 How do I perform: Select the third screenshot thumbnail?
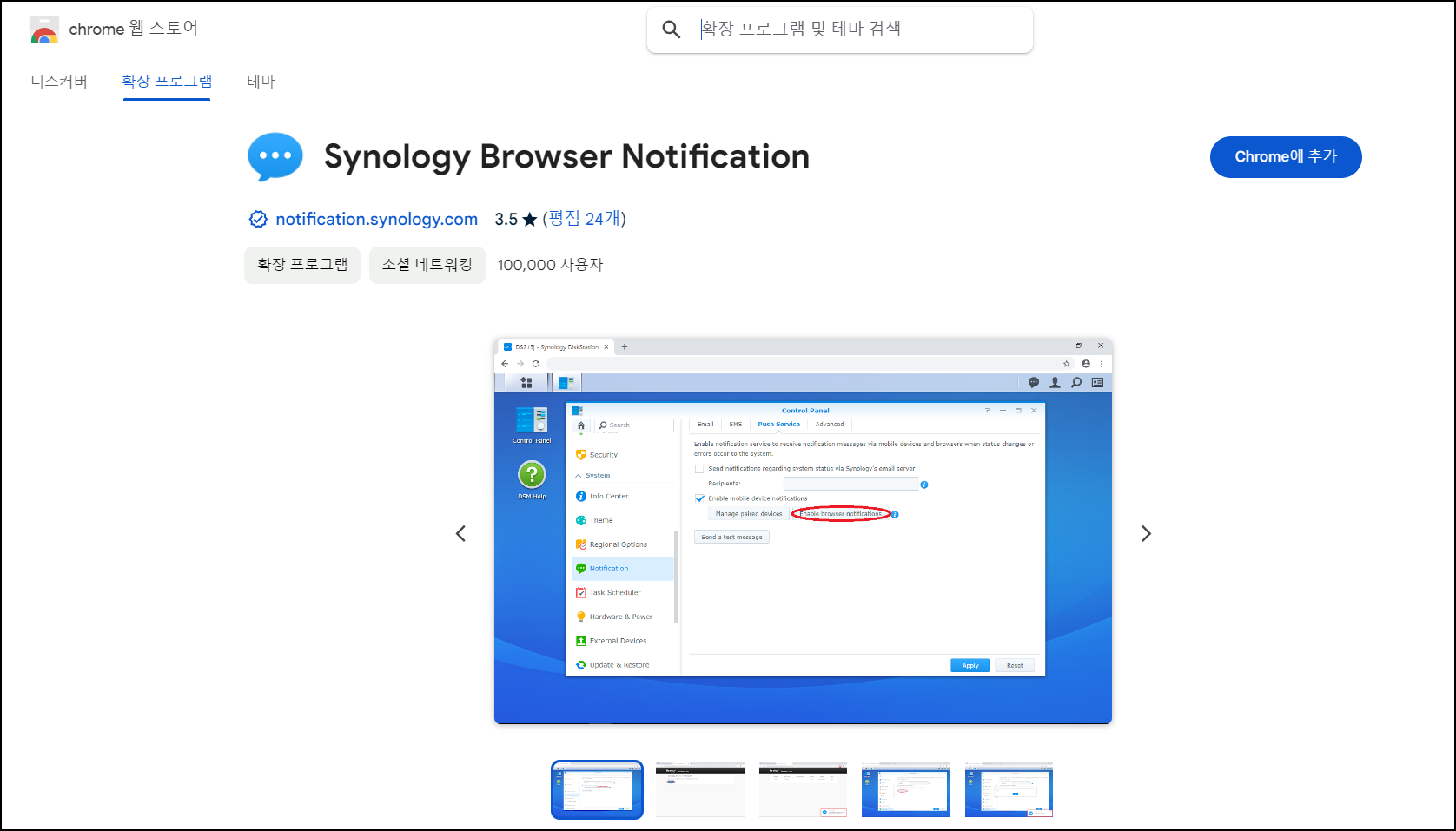tap(803, 789)
